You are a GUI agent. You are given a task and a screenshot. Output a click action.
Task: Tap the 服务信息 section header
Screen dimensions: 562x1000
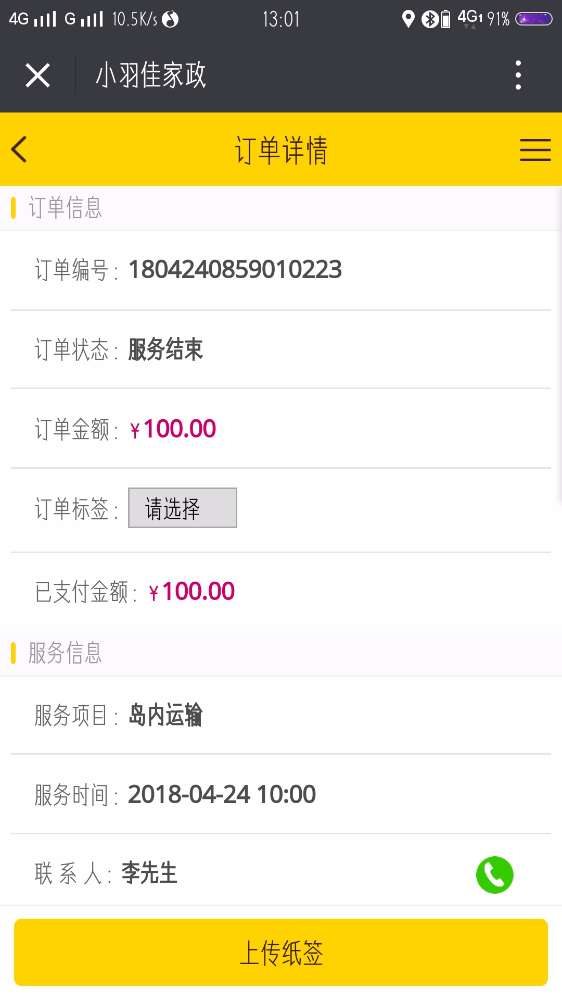281,653
